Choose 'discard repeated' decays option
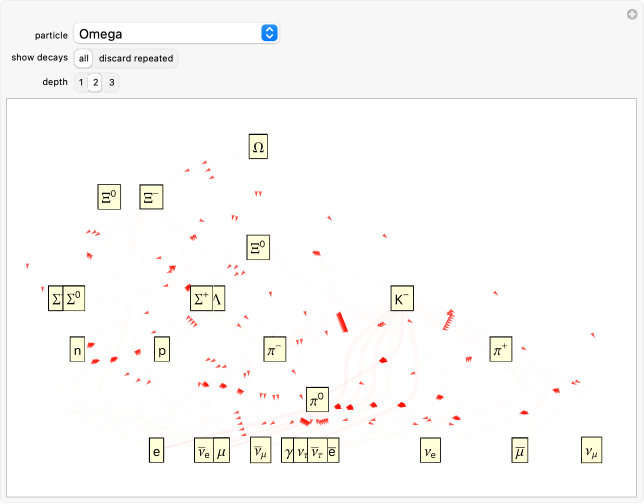This screenshot has width=644, height=504. pyautogui.click(x=135, y=58)
